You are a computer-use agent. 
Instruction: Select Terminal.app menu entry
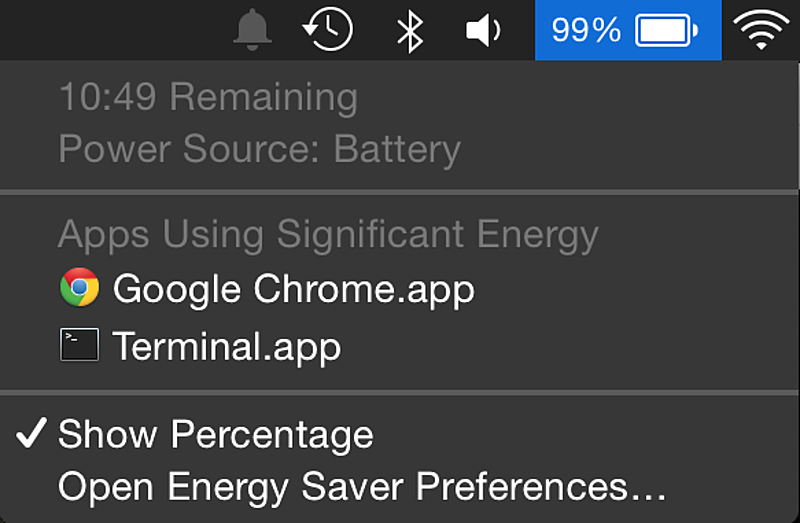[399, 346]
